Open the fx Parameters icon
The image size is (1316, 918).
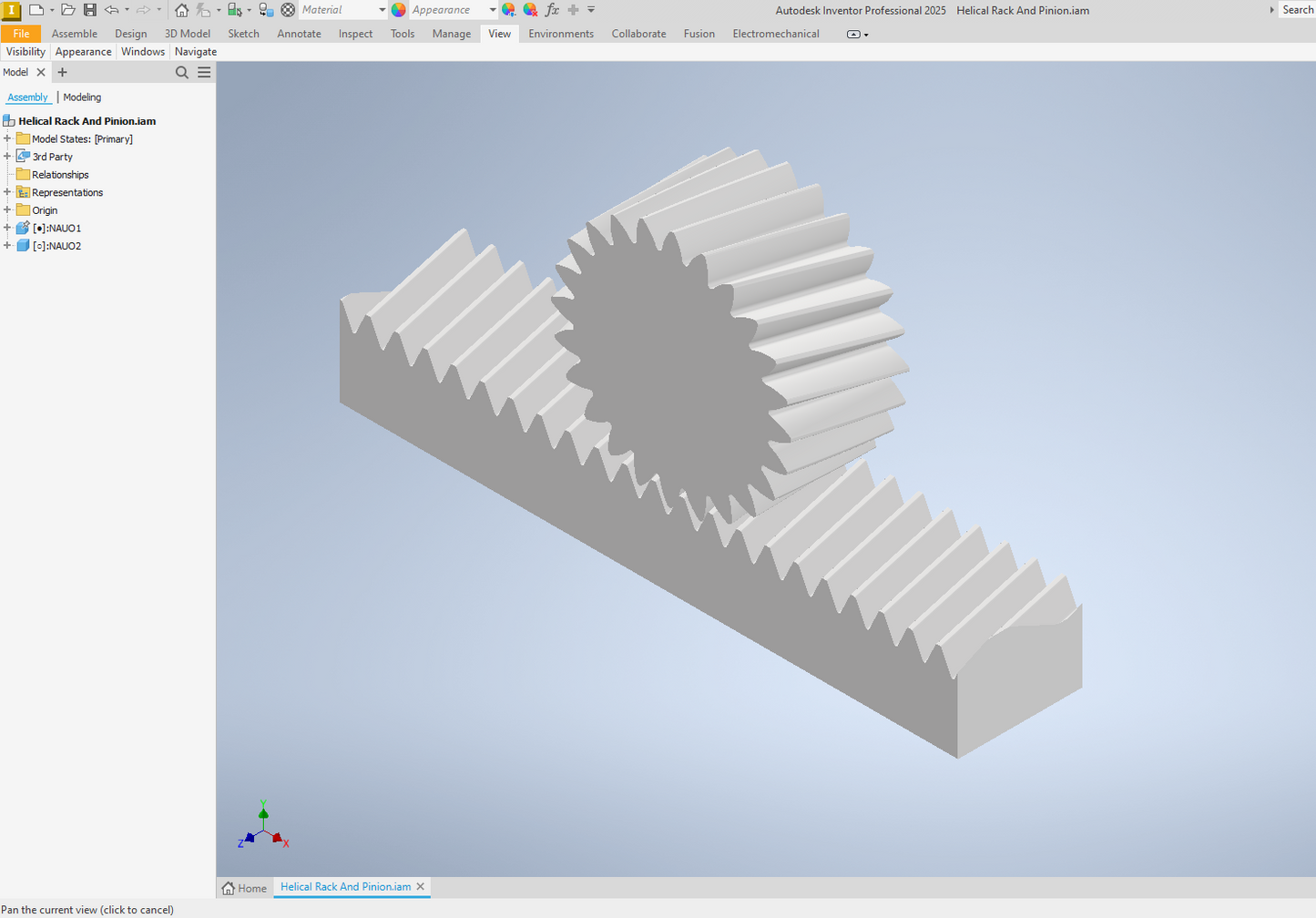[x=552, y=10]
